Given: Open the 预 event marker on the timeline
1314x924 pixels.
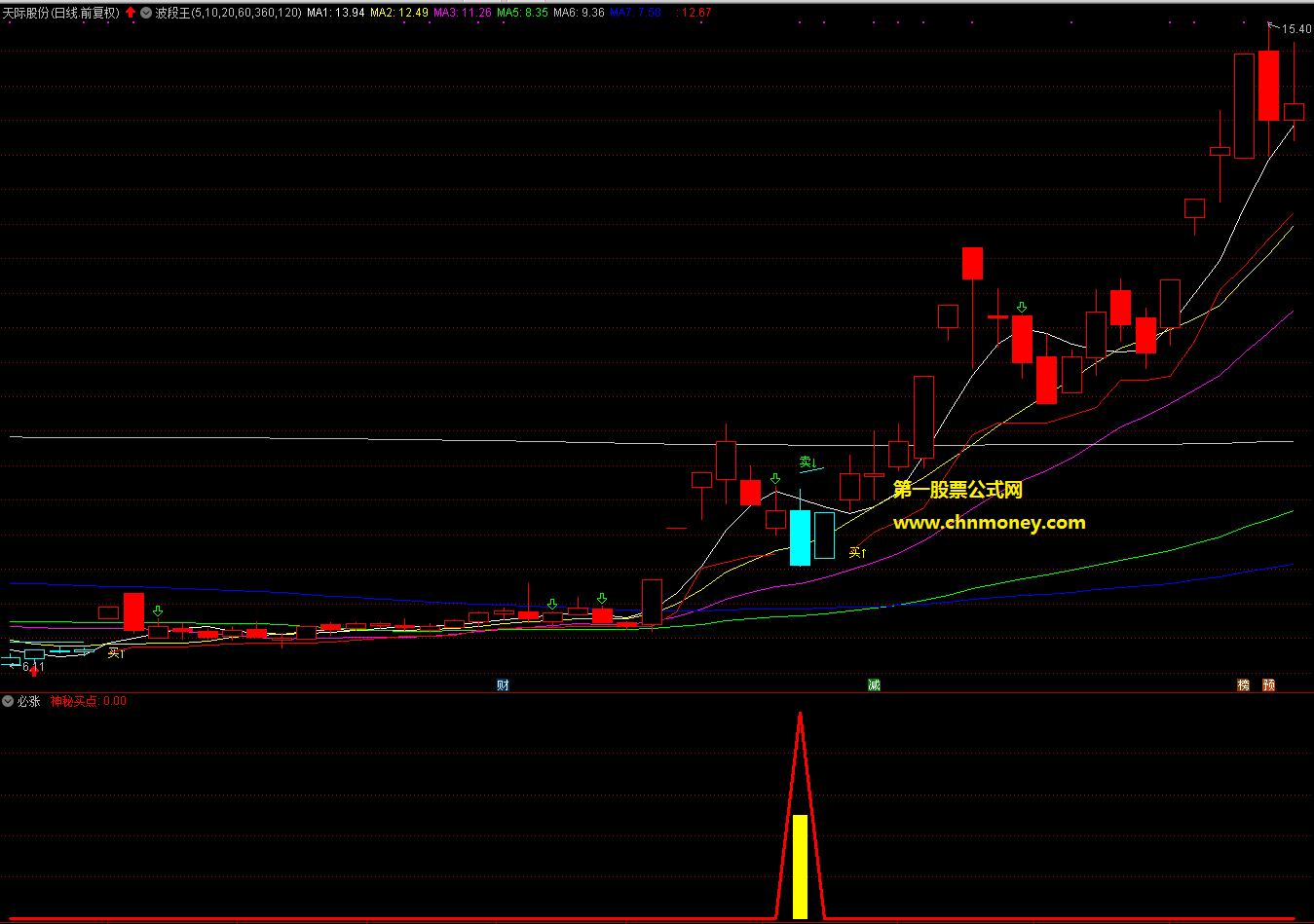Looking at the screenshot, I should pyautogui.click(x=1268, y=685).
